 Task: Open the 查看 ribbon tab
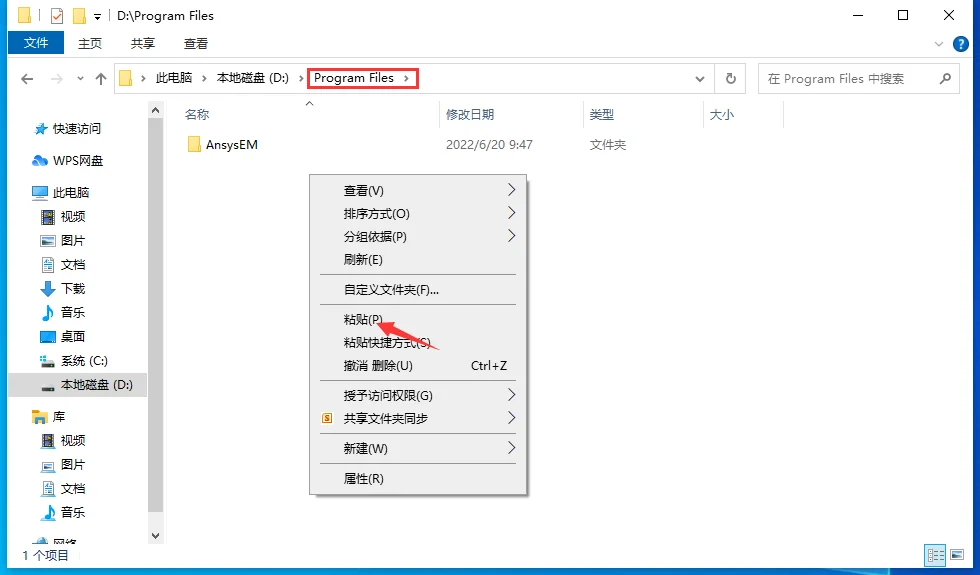[196, 43]
